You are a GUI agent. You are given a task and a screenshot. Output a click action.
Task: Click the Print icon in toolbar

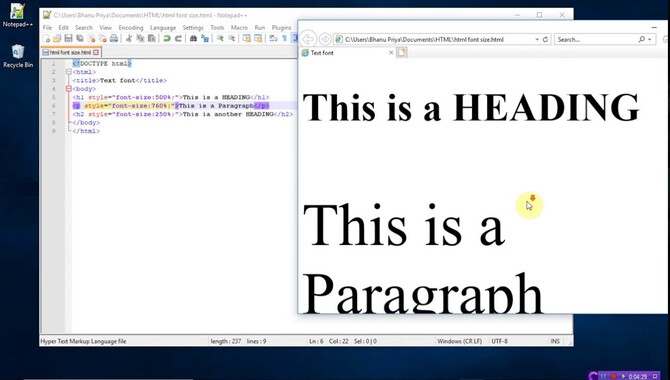[114, 38]
